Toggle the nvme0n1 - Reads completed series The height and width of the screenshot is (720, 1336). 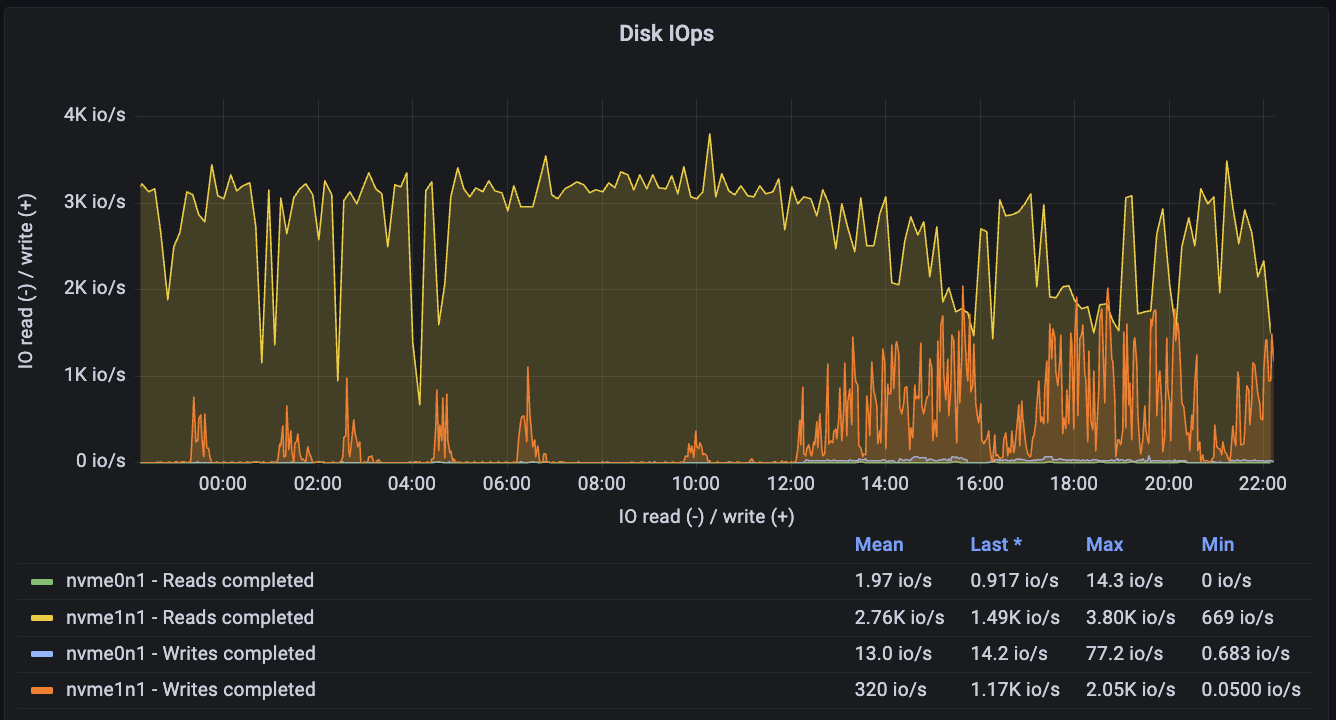point(189,581)
